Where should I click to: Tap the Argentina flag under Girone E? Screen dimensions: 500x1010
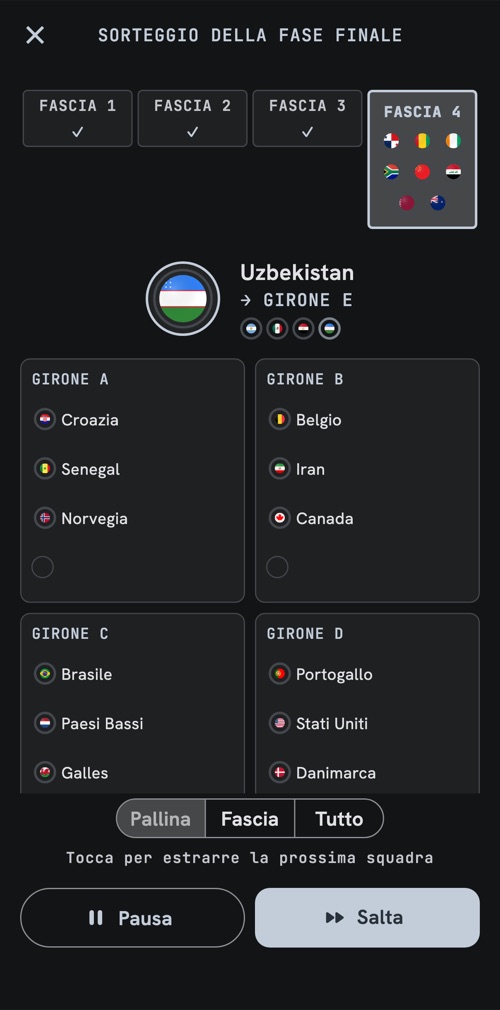[251, 329]
